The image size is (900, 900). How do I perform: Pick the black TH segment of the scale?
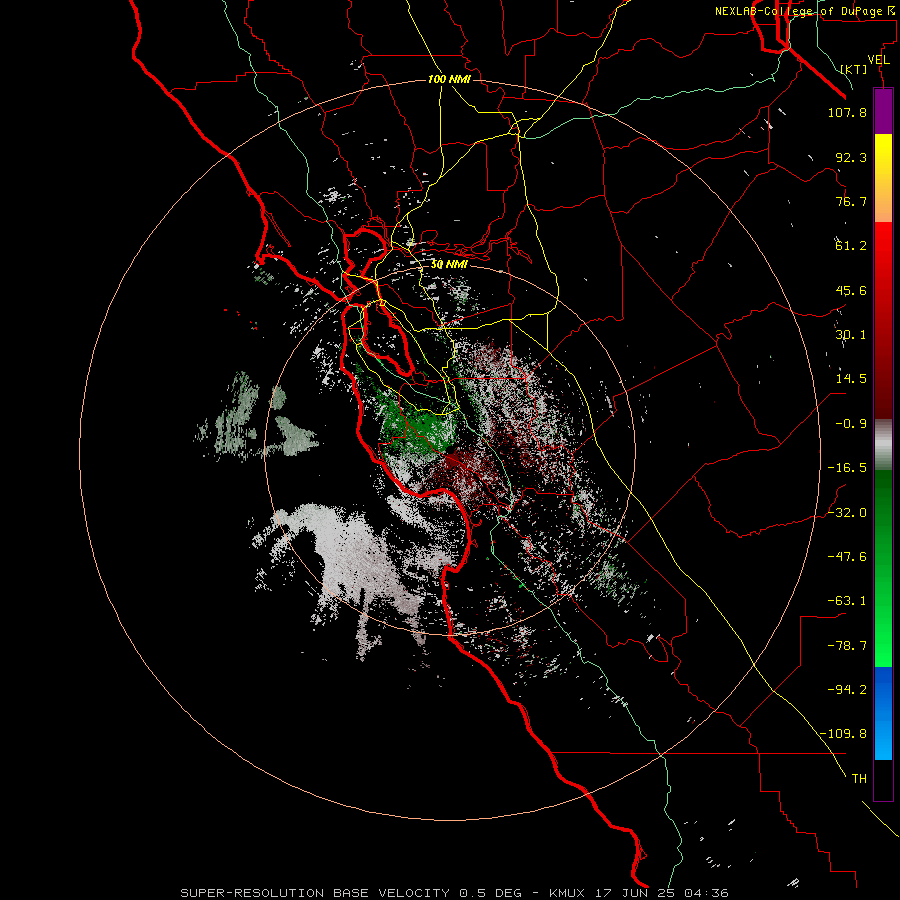click(883, 780)
